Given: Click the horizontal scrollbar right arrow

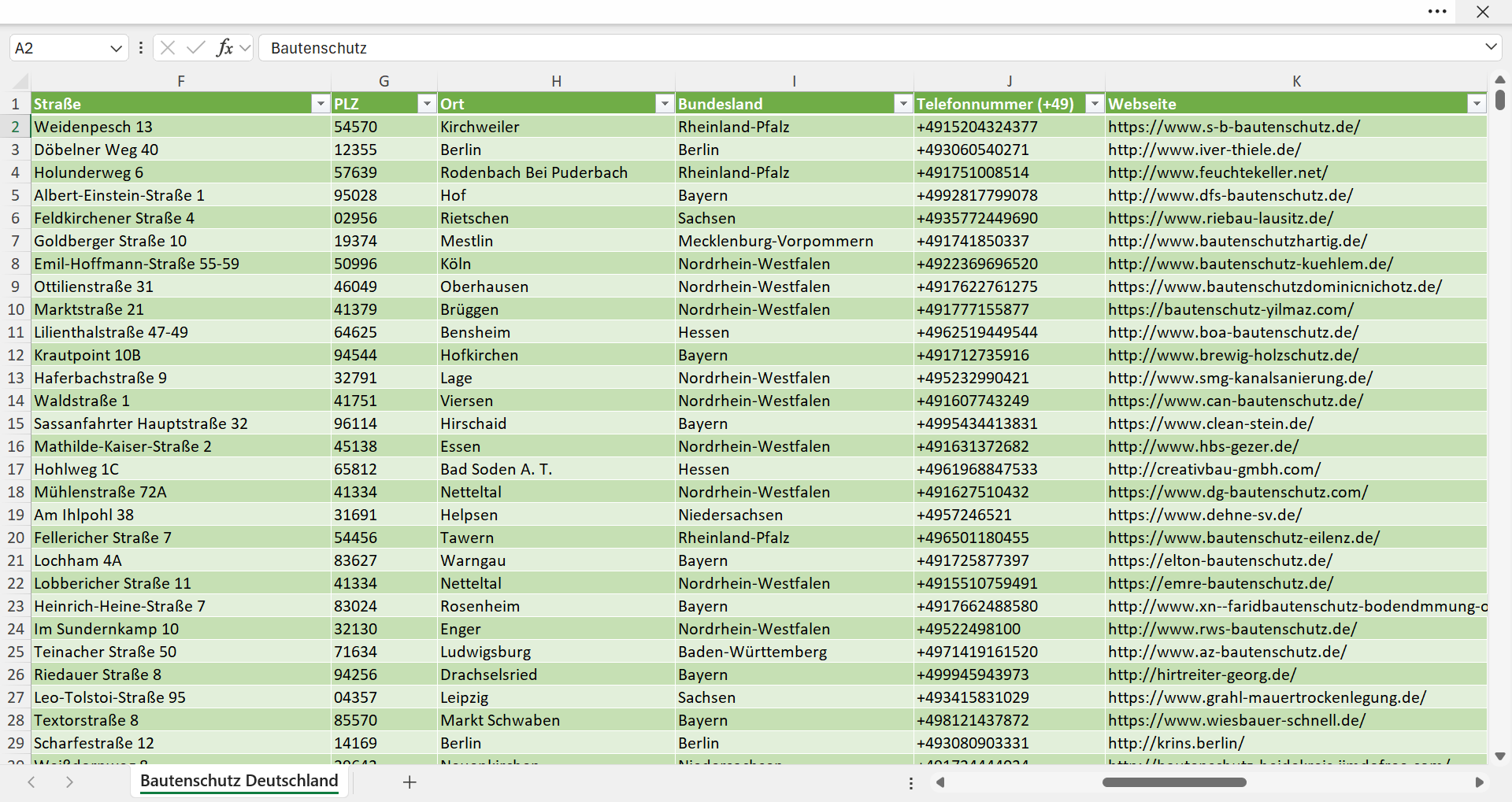Looking at the screenshot, I should (1479, 782).
